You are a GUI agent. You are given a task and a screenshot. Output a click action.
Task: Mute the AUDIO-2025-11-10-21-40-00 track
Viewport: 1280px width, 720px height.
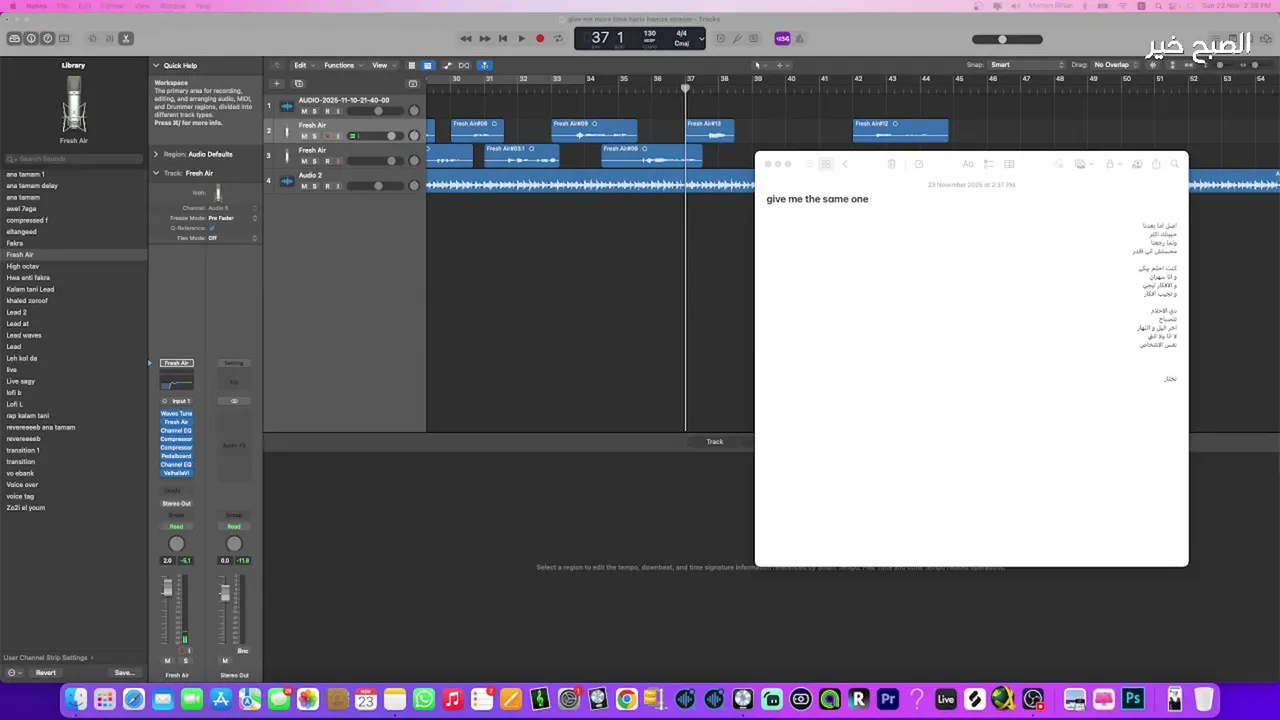304,111
